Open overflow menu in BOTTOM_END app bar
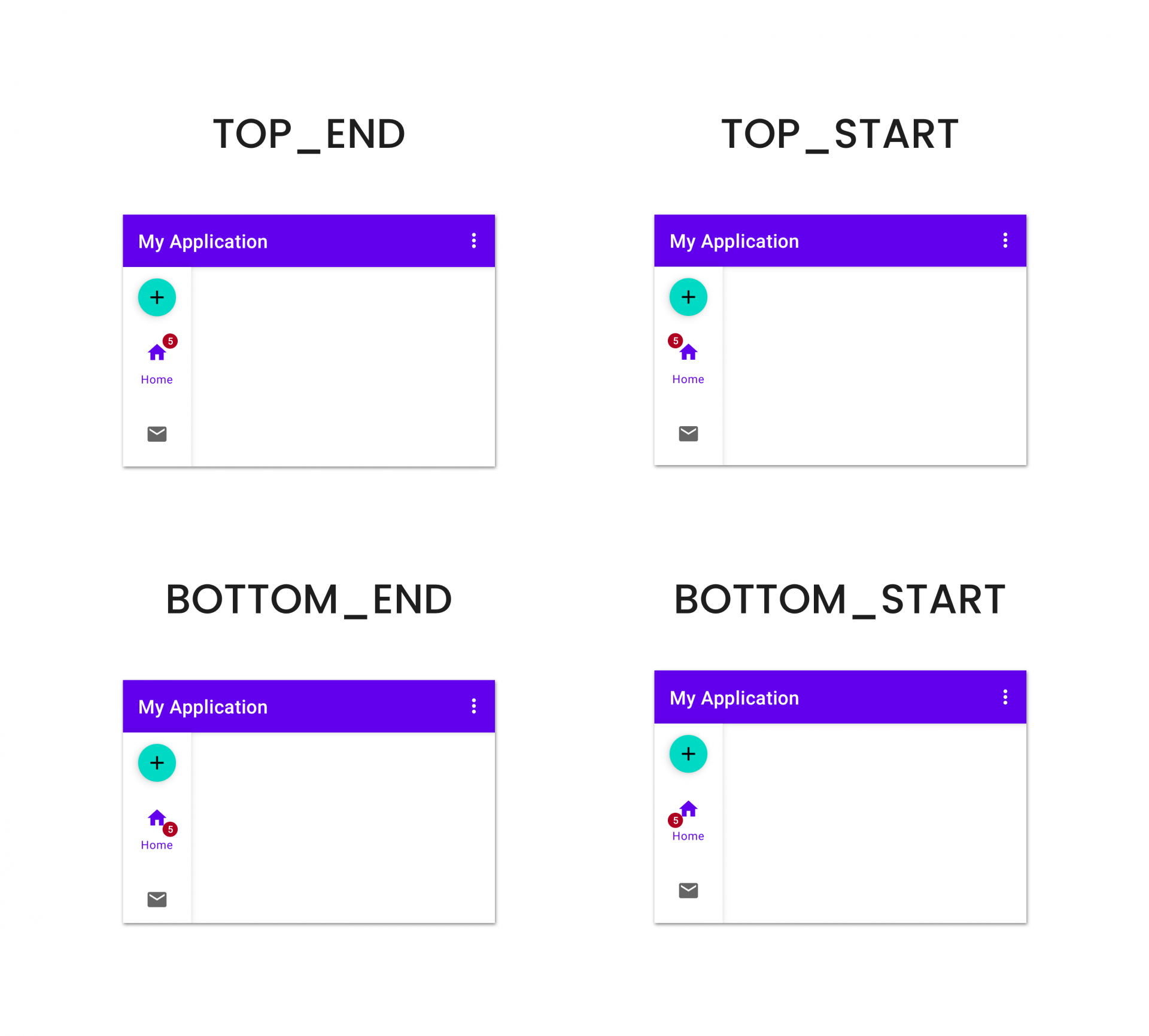This screenshot has height=1036, width=1149. point(474,706)
